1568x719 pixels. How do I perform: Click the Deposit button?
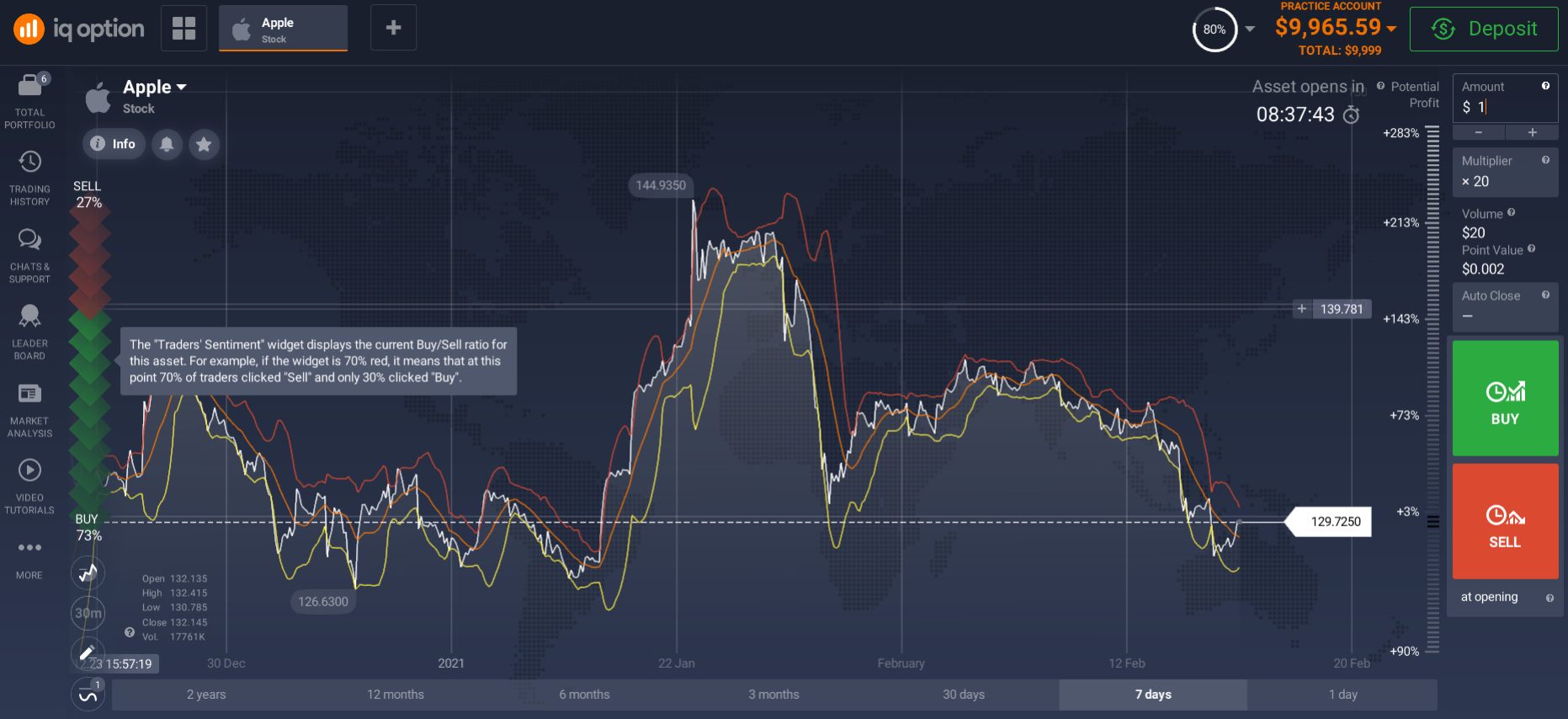1484,29
